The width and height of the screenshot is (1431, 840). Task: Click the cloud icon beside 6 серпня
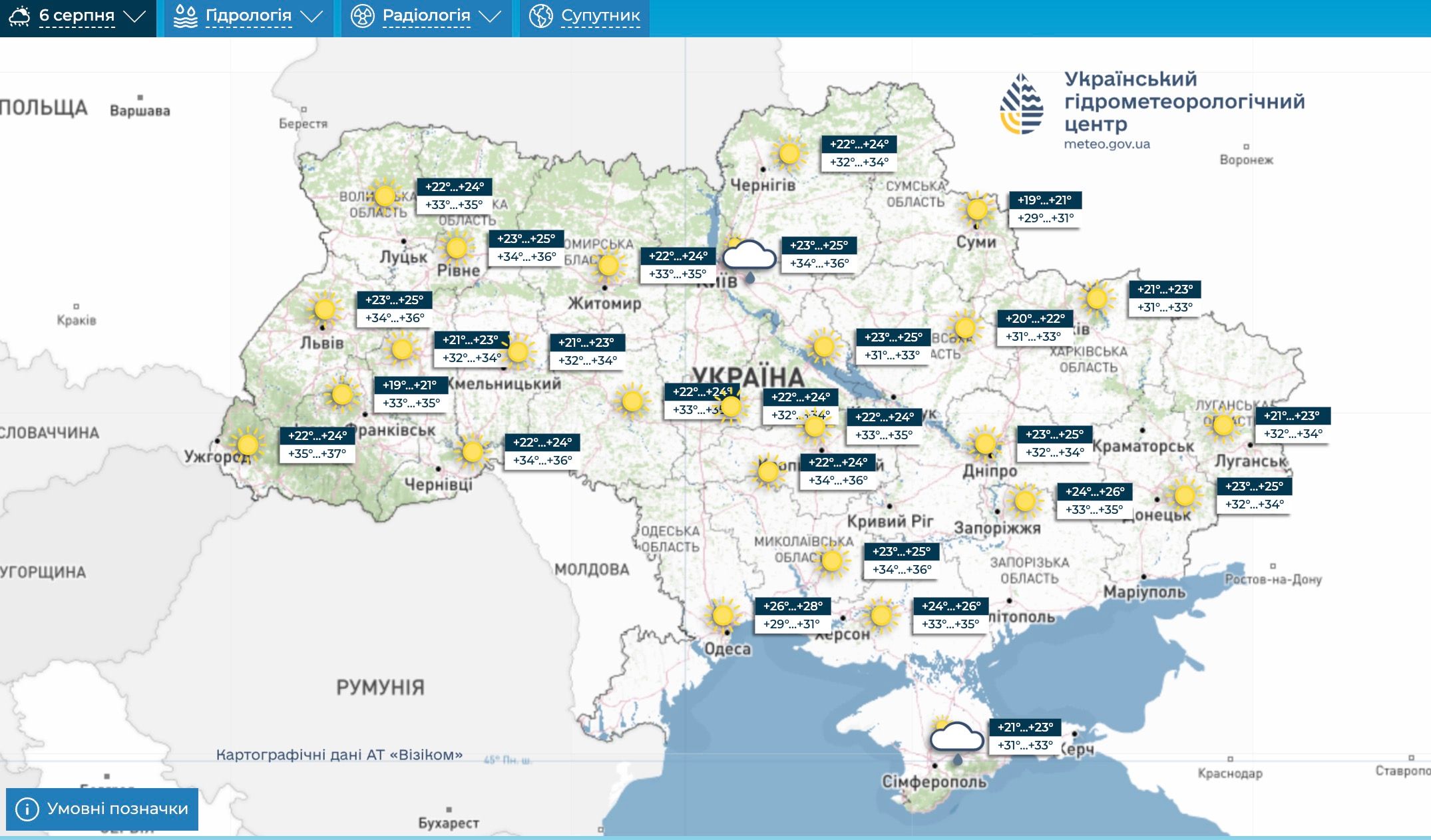point(19,16)
